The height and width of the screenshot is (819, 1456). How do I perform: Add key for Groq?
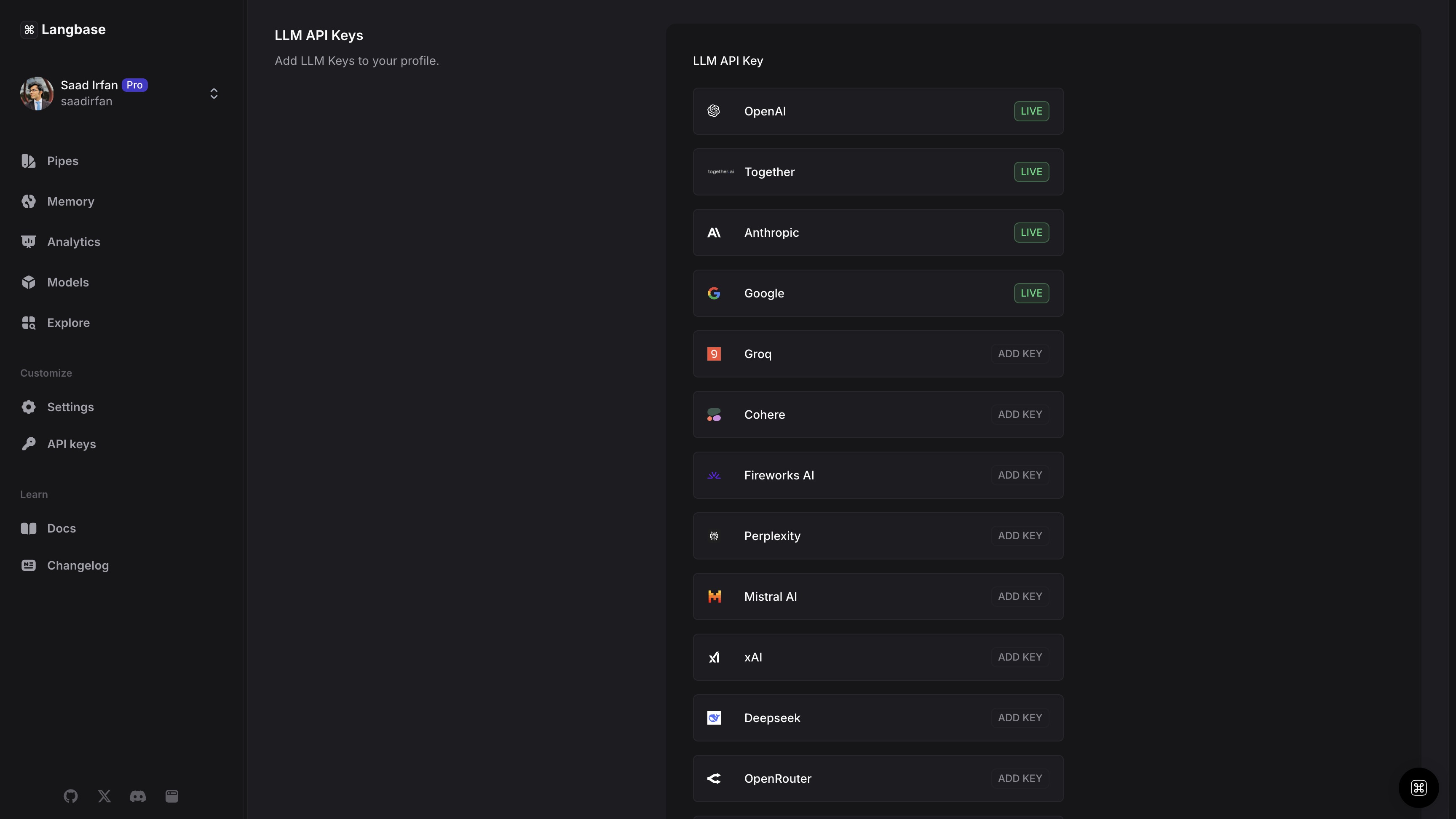[1020, 354]
